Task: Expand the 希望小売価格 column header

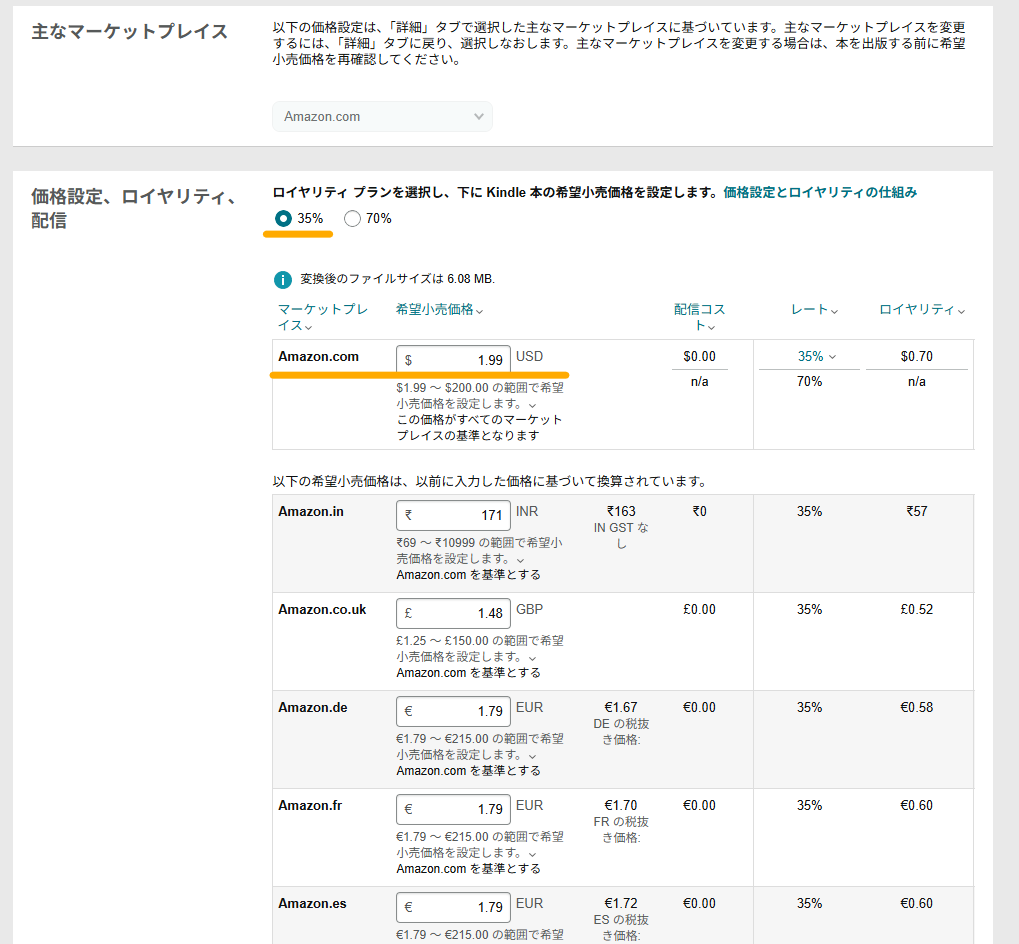Action: coord(439,310)
